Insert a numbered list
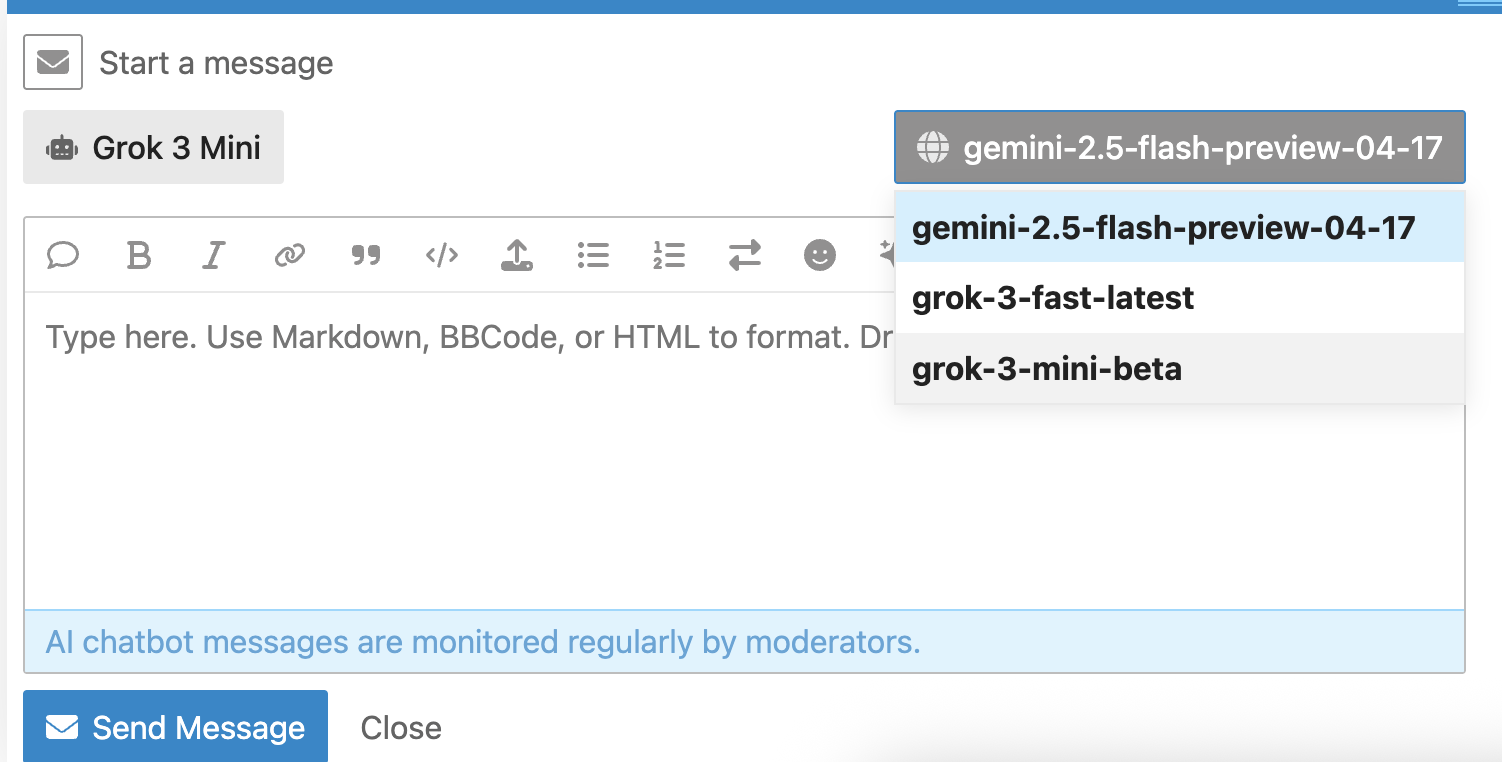 668,256
